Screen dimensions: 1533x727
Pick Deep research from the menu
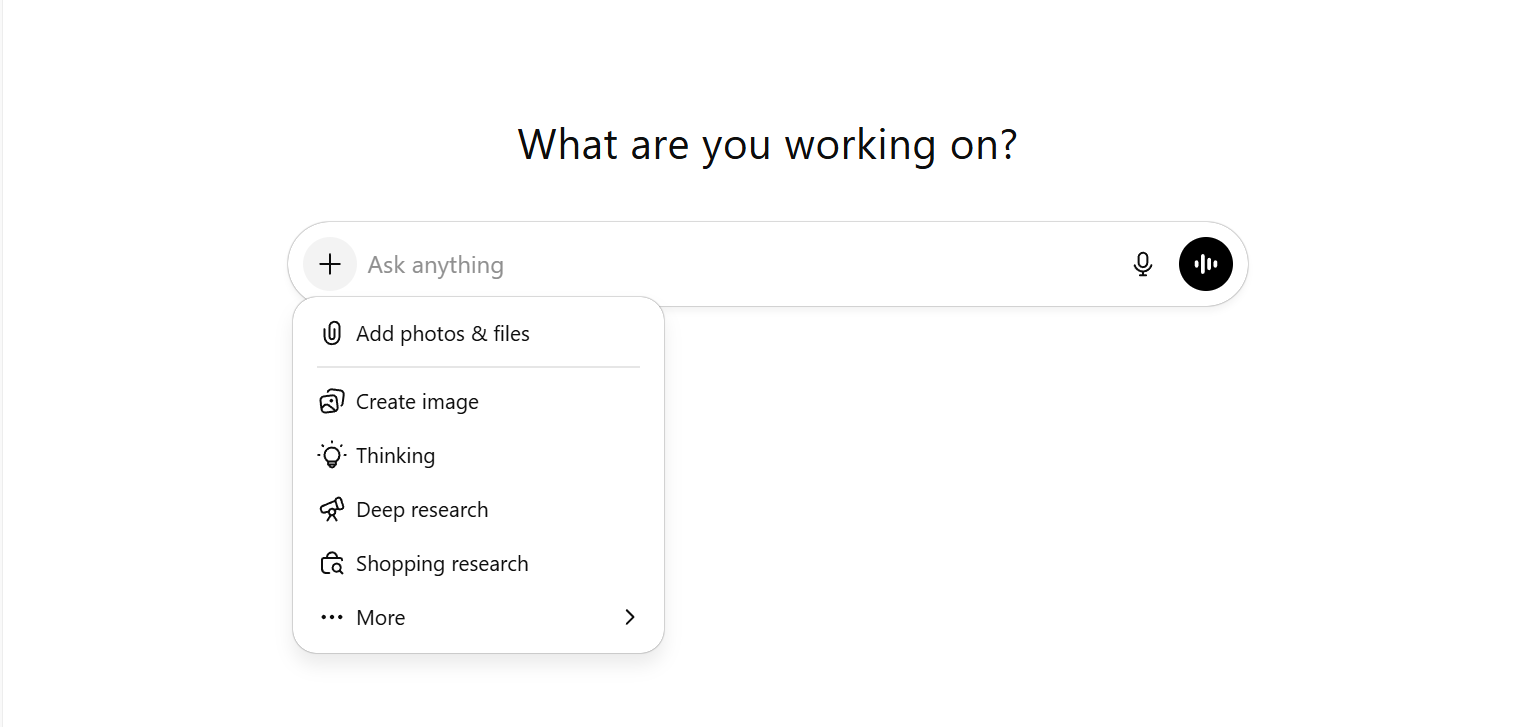[x=422, y=510]
